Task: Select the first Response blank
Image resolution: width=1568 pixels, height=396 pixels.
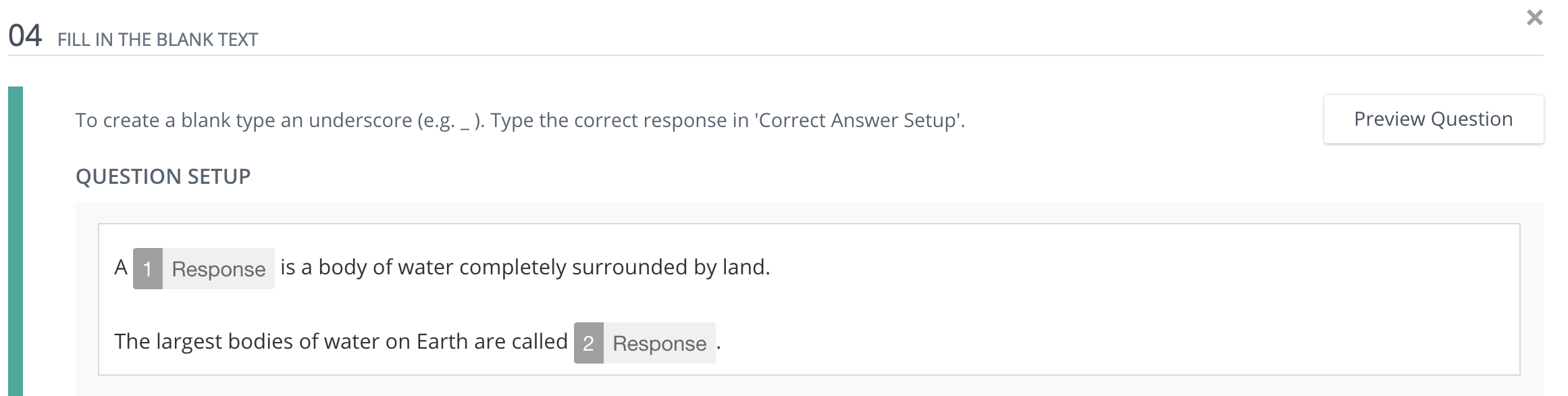Action: click(218, 269)
